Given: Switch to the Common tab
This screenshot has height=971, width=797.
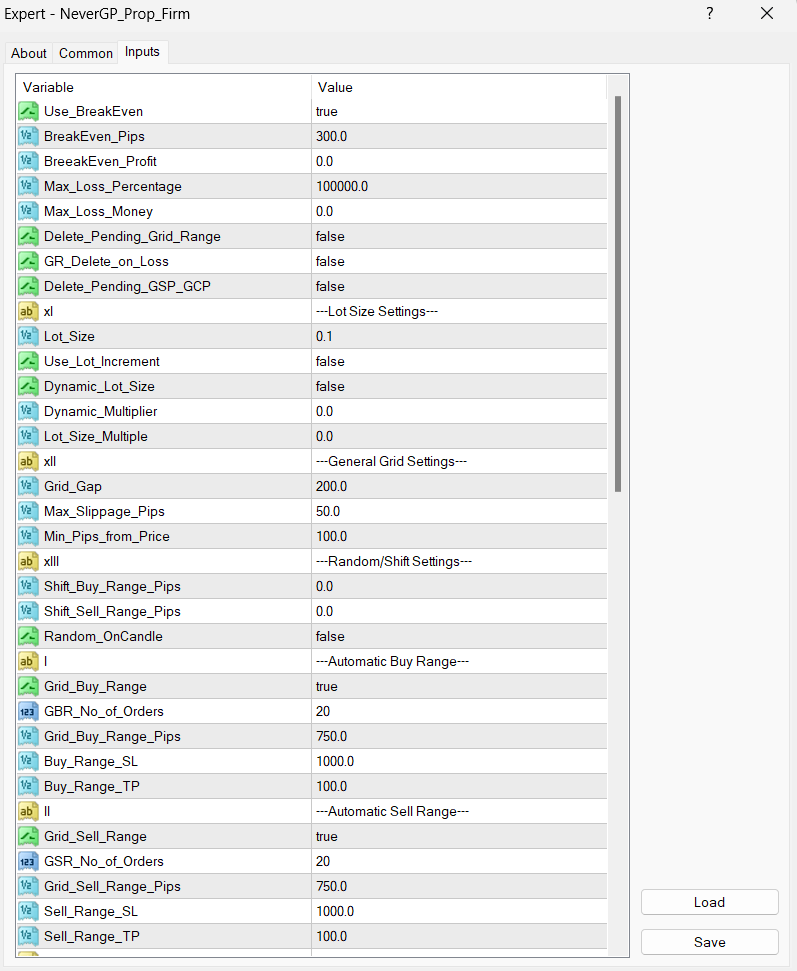Looking at the screenshot, I should (86, 53).
